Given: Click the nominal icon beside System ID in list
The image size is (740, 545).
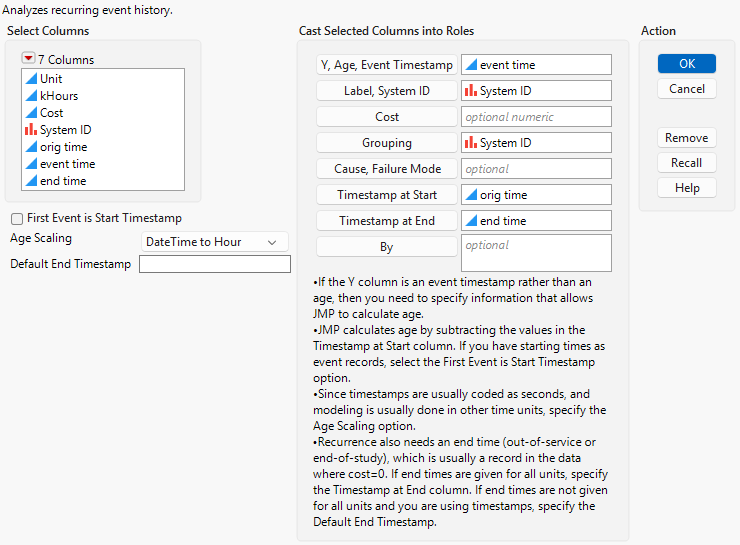Looking at the screenshot, I should click(x=31, y=130).
